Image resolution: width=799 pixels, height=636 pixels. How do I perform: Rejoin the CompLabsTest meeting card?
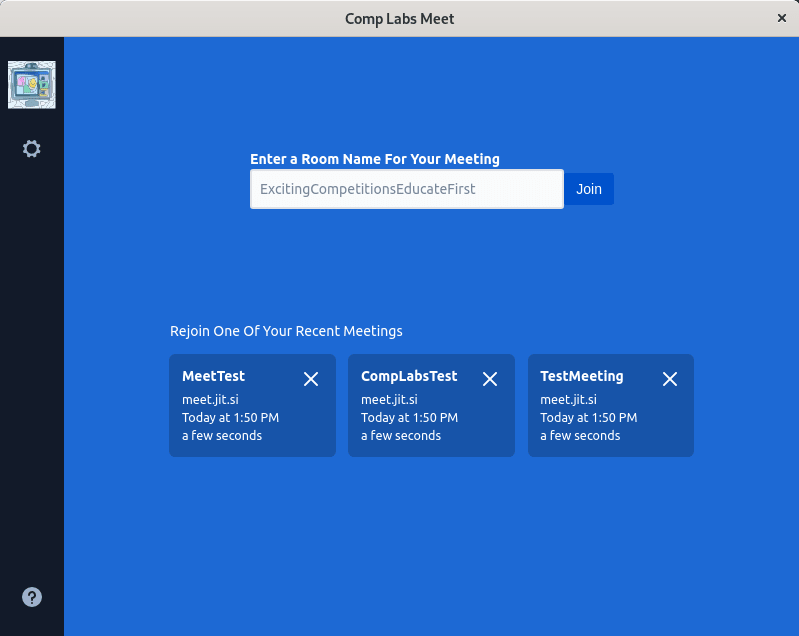pos(431,406)
